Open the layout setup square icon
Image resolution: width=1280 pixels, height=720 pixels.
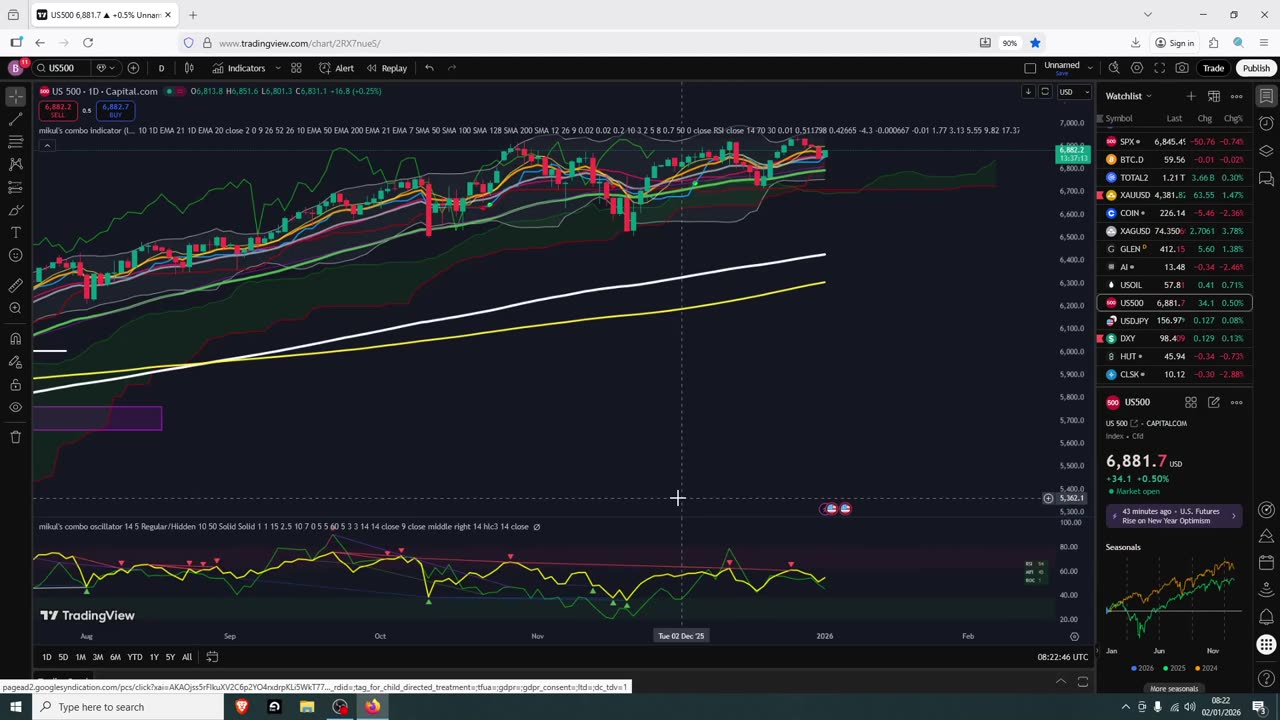click(1030, 68)
